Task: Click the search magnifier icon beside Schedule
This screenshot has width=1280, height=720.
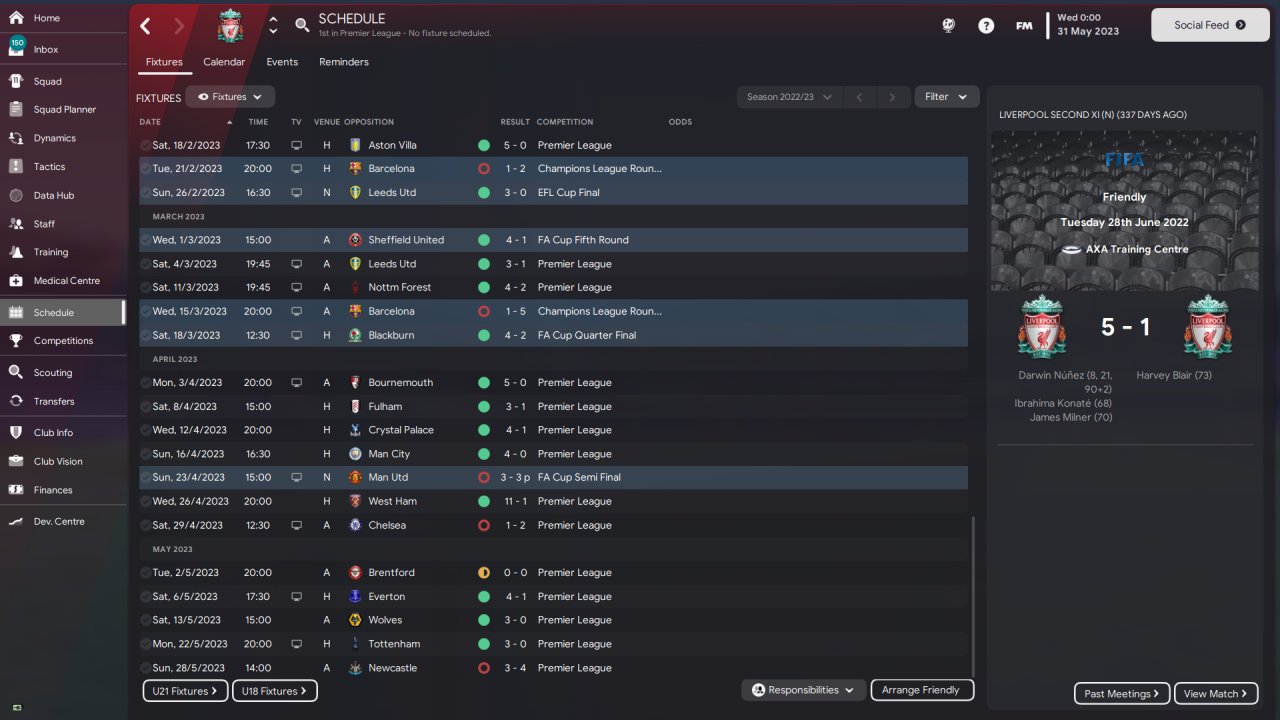Action: pyautogui.click(x=302, y=25)
